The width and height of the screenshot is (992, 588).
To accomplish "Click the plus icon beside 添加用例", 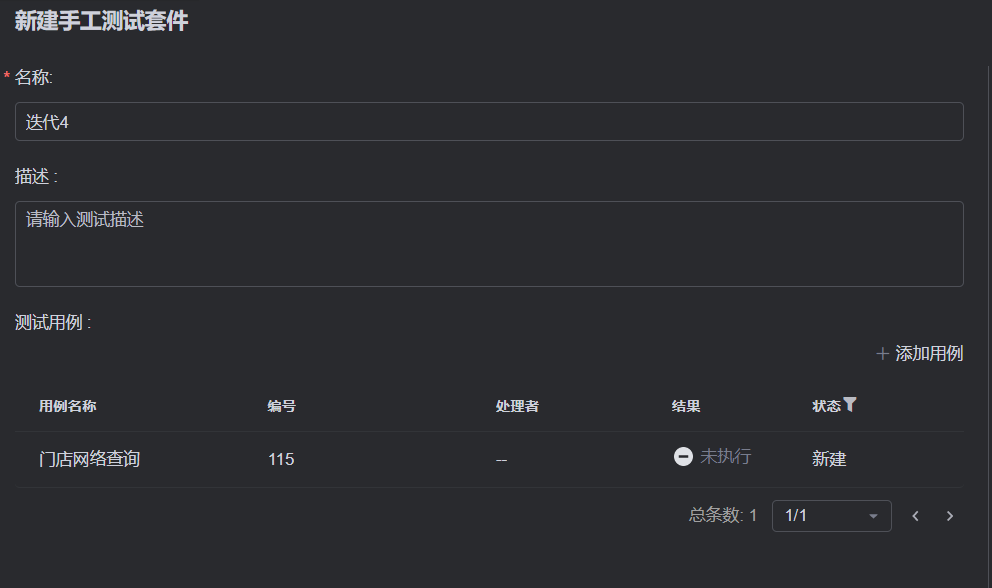I will [x=882, y=353].
